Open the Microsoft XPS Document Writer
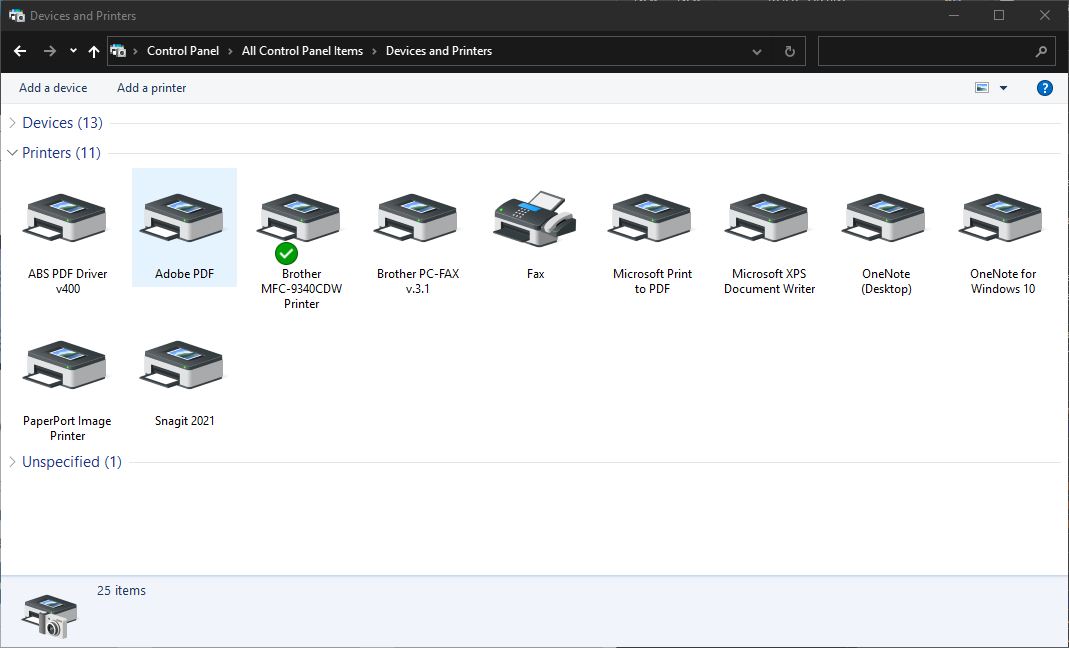Viewport: 1069px width, 648px height. click(767, 218)
